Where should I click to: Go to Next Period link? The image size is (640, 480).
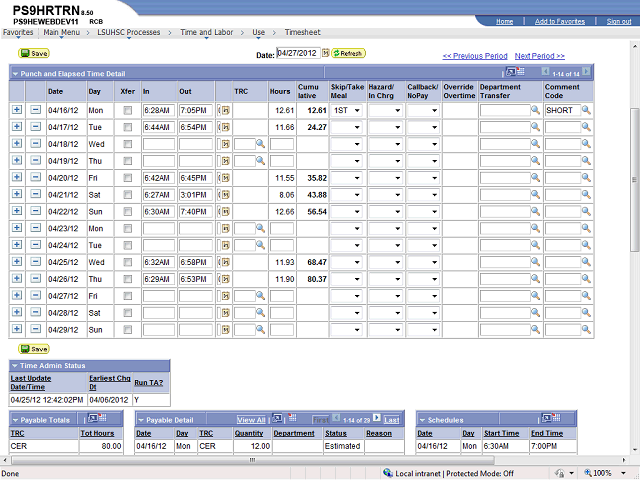(x=539, y=56)
